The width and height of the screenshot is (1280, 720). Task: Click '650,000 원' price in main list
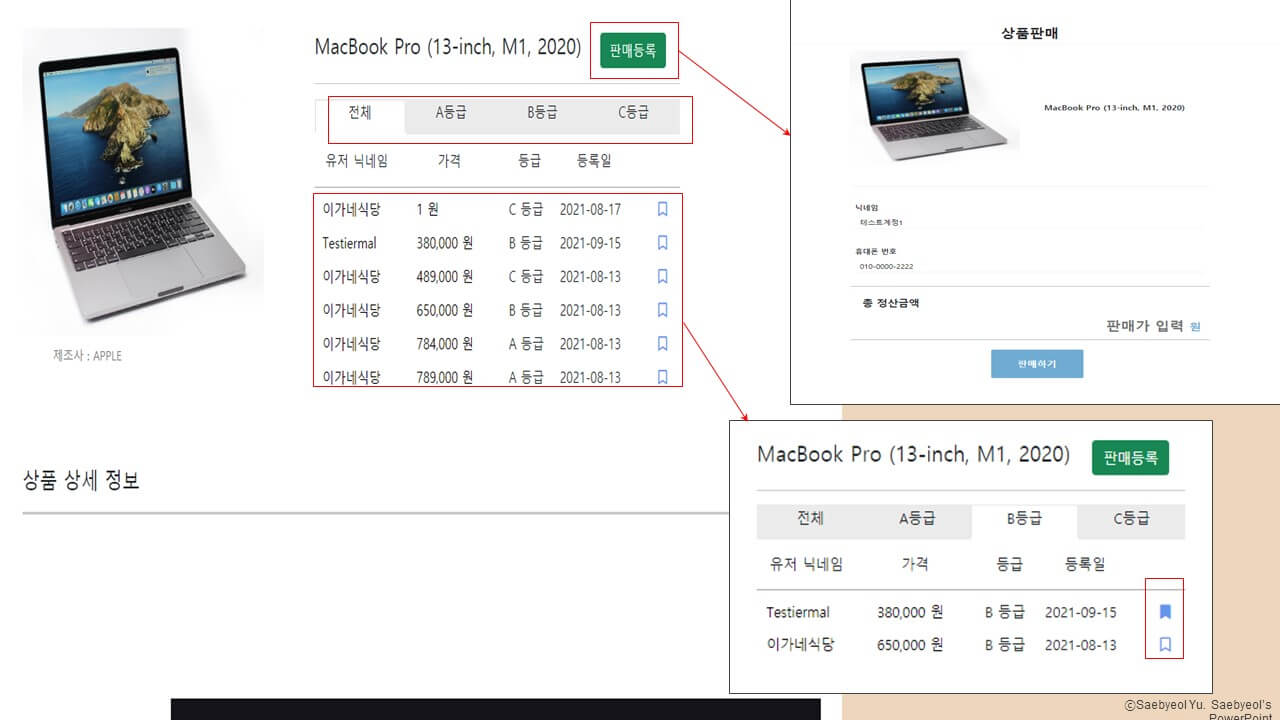(445, 311)
